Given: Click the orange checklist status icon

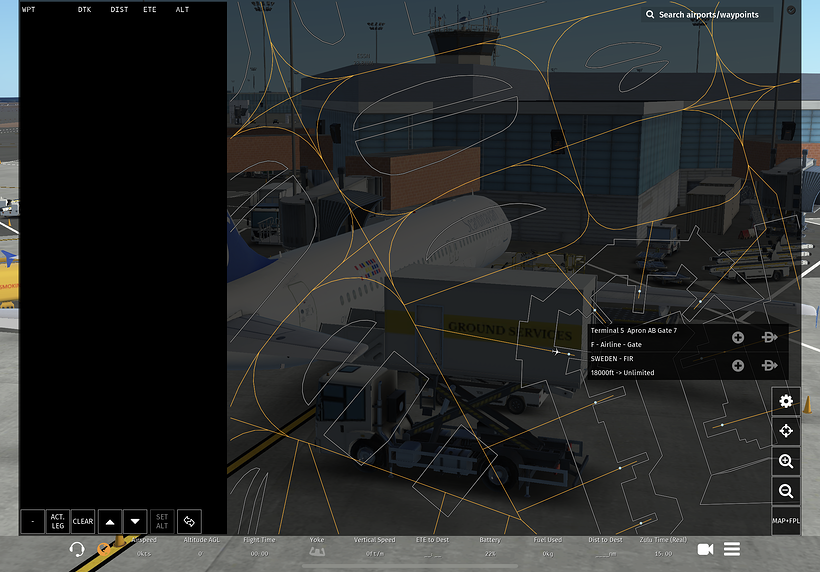Looking at the screenshot, I should click(104, 548).
